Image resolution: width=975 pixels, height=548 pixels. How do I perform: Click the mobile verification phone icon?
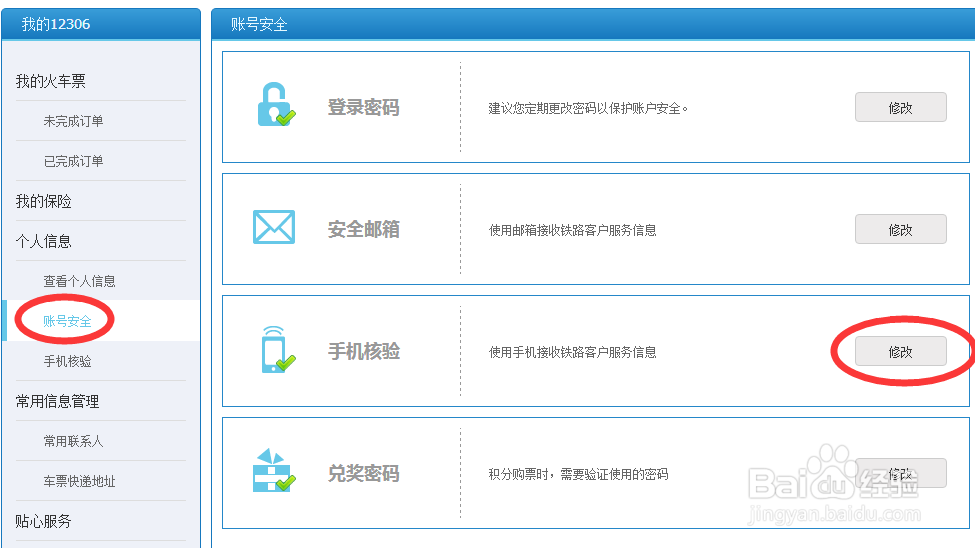click(277, 350)
